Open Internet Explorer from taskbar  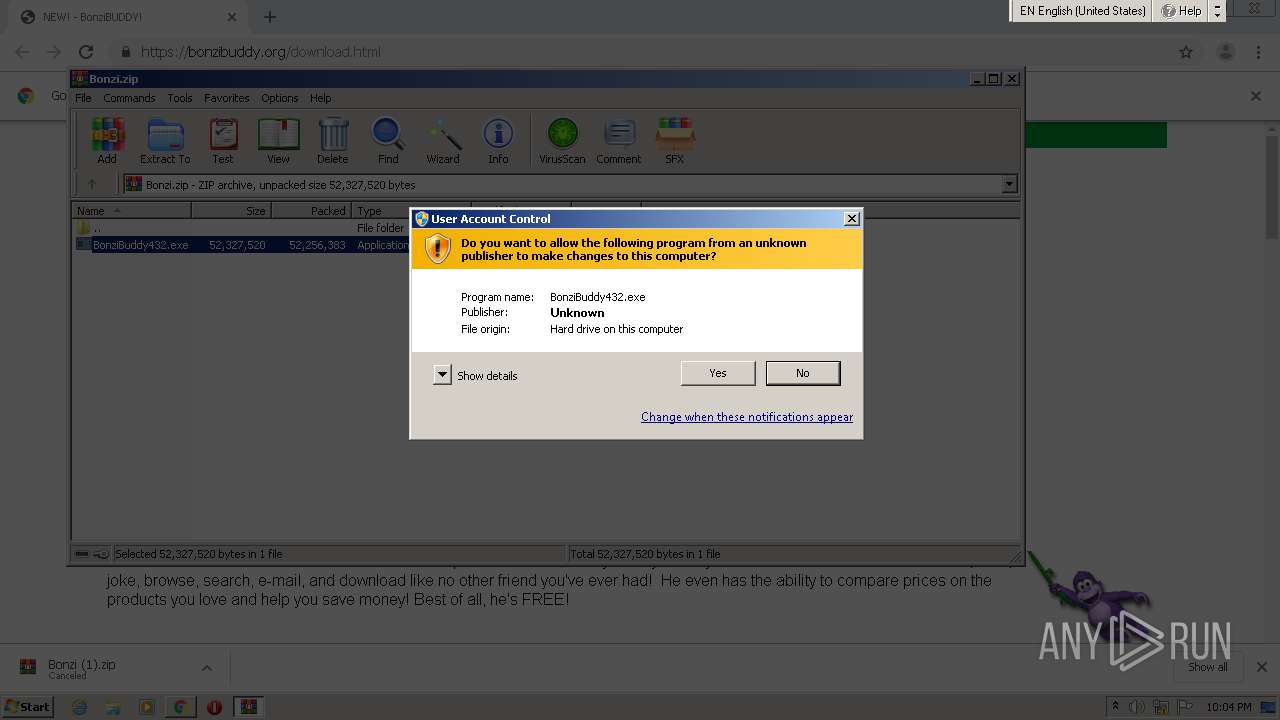click(x=80, y=707)
